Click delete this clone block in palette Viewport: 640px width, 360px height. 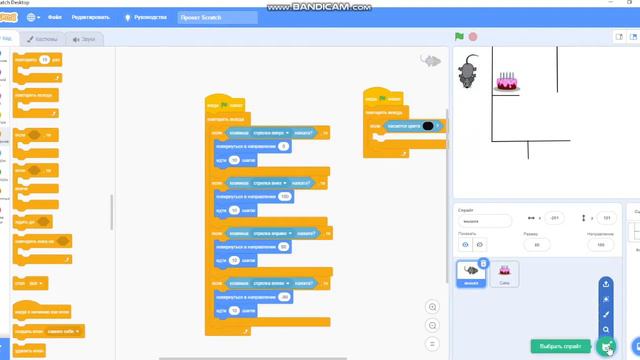click(x=29, y=351)
